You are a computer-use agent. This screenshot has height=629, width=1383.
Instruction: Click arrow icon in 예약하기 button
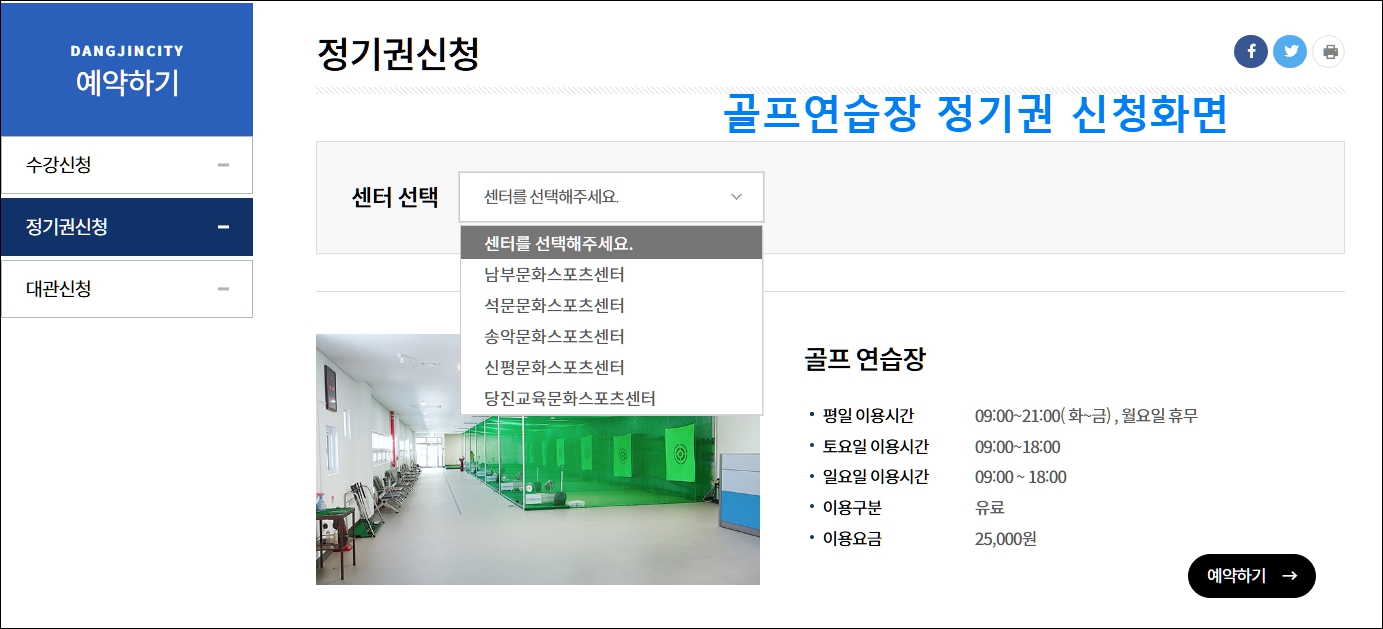(1289, 576)
